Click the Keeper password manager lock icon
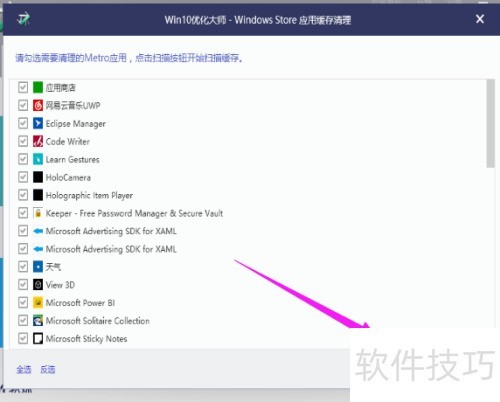500x402 pixels. pyautogui.click(x=38, y=213)
